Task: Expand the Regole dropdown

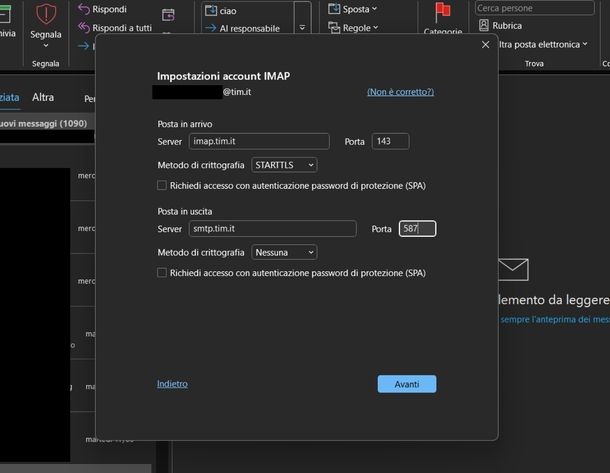Action: click(x=375, y=28)
